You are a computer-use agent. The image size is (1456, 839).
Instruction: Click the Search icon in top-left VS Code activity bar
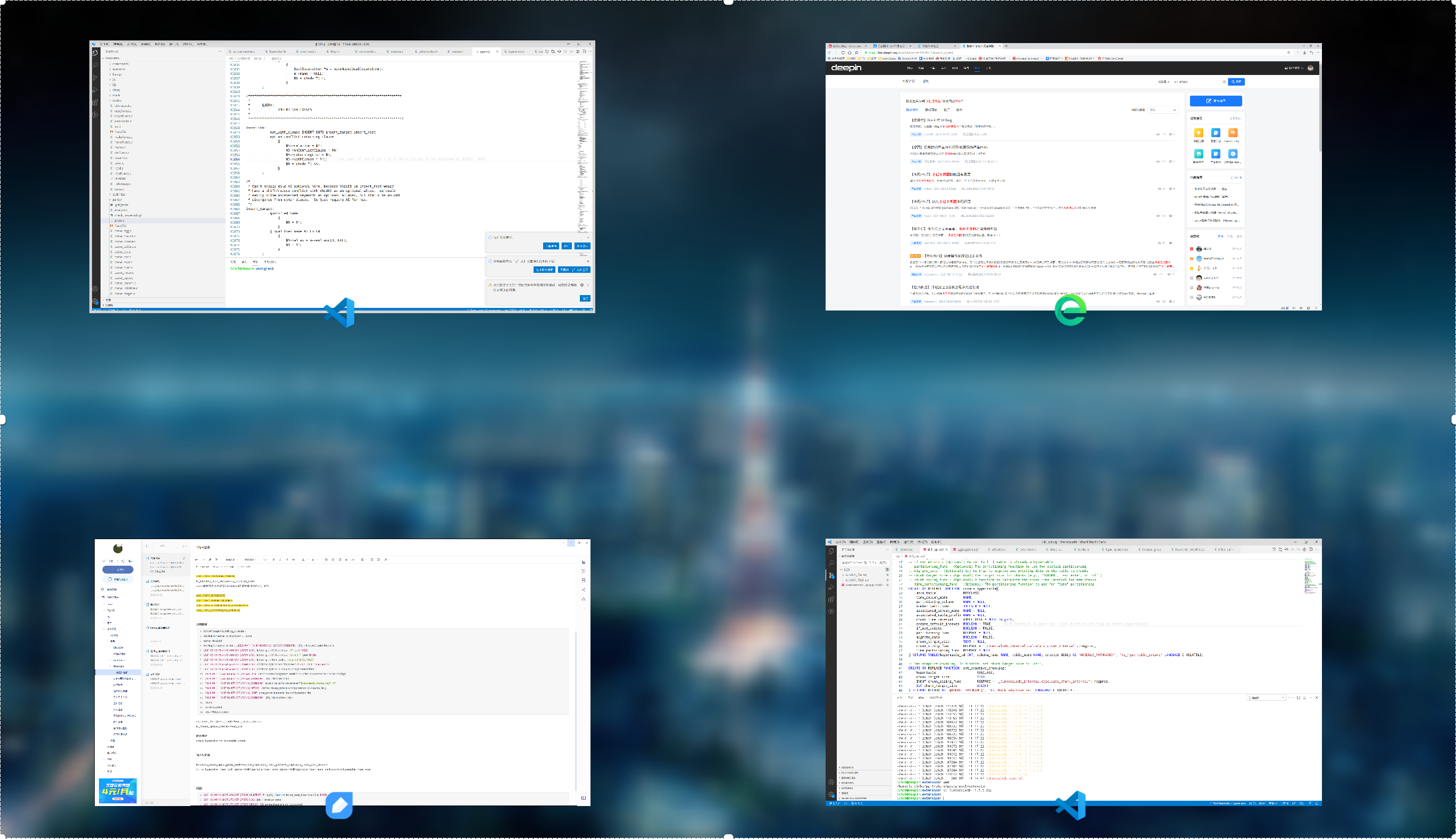(95, 65)
